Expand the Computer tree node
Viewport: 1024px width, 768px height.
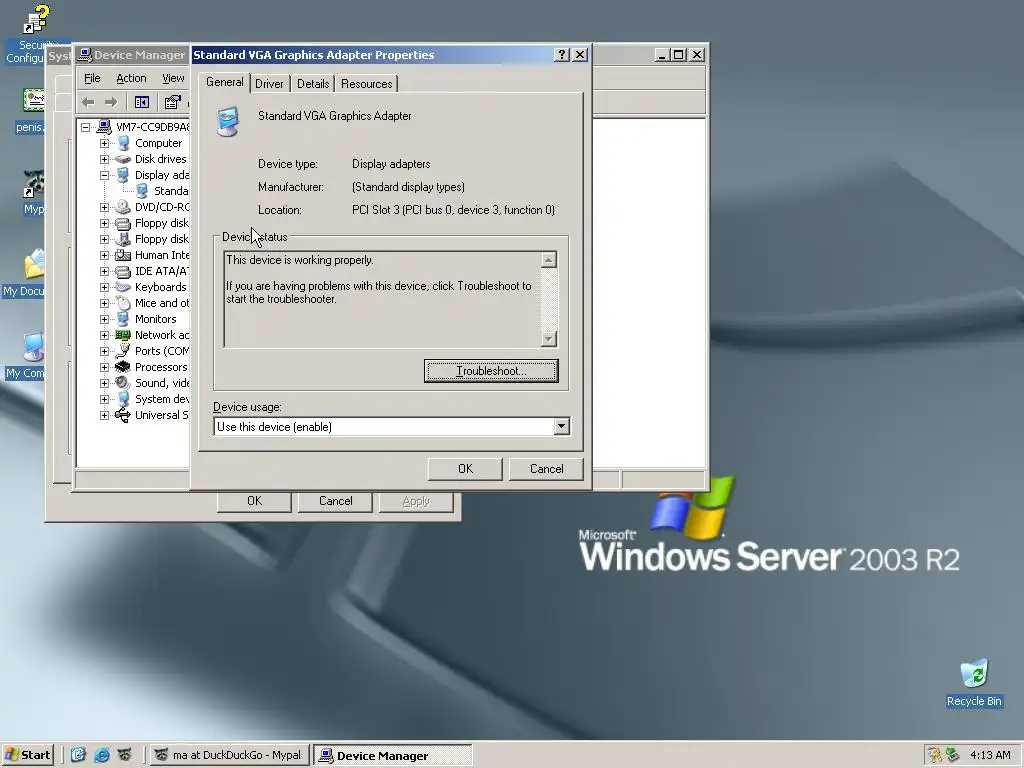tap(104, 143)
